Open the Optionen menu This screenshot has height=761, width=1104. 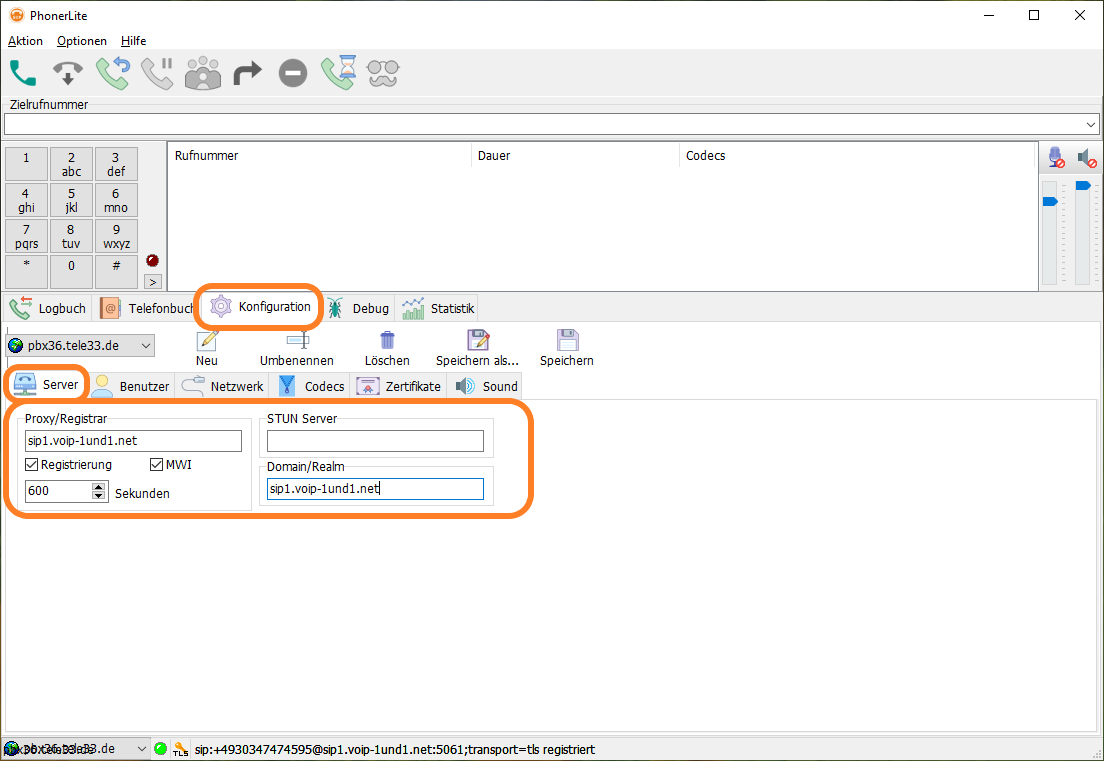coord(82,41)
